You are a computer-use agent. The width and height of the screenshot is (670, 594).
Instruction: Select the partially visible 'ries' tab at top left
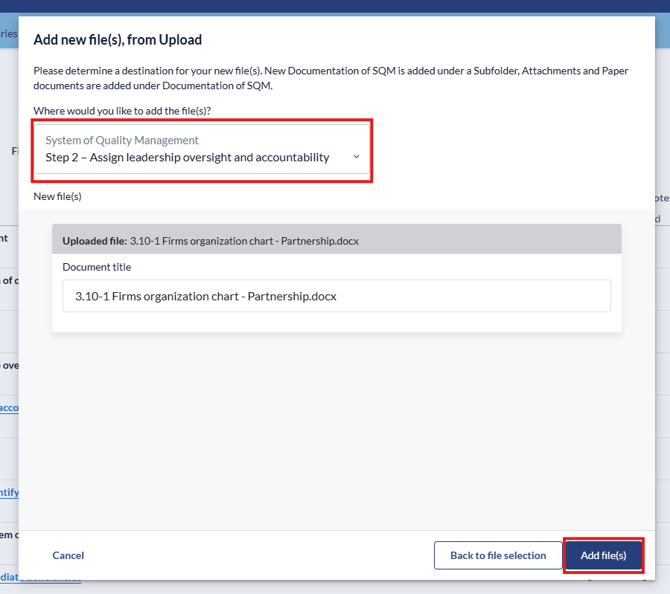pyautogui.click(x=8, y=33)
